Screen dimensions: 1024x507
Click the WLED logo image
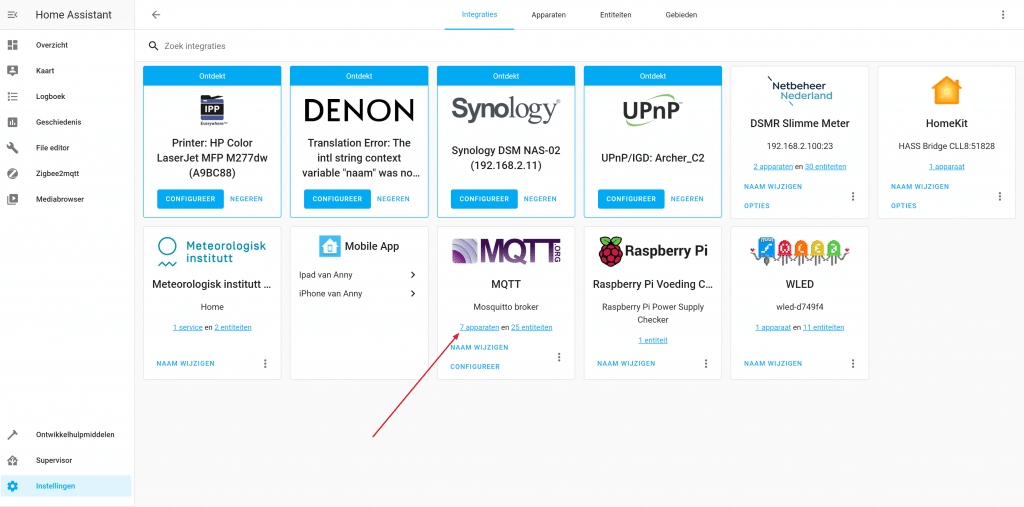[800, 252]
